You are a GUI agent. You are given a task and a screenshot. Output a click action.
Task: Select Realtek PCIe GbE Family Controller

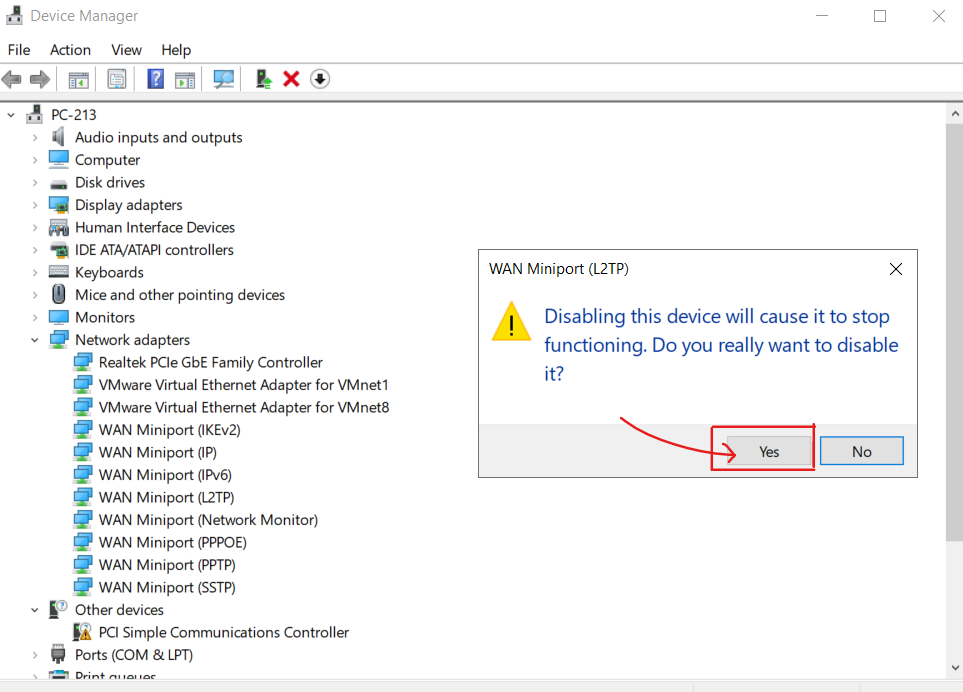pyautogui.click(x=210, y=362)
